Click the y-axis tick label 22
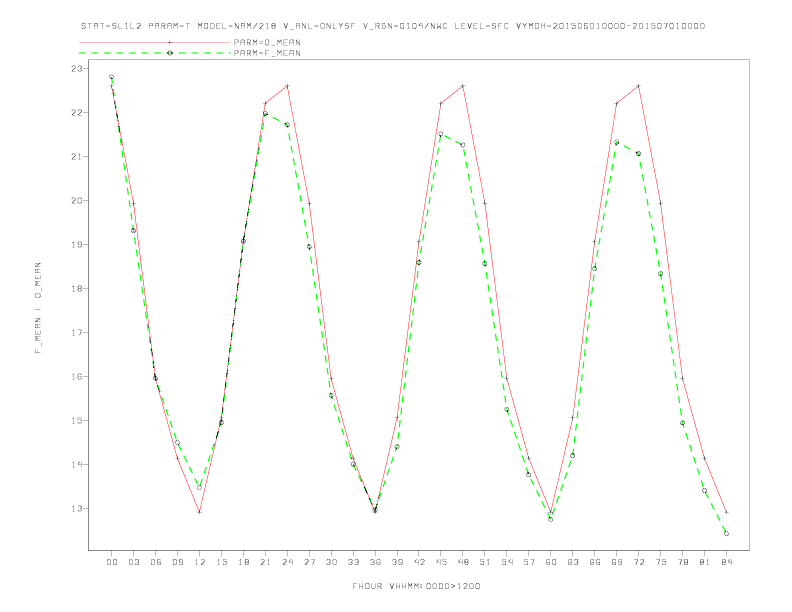792x612 pixels. (78, 113)
